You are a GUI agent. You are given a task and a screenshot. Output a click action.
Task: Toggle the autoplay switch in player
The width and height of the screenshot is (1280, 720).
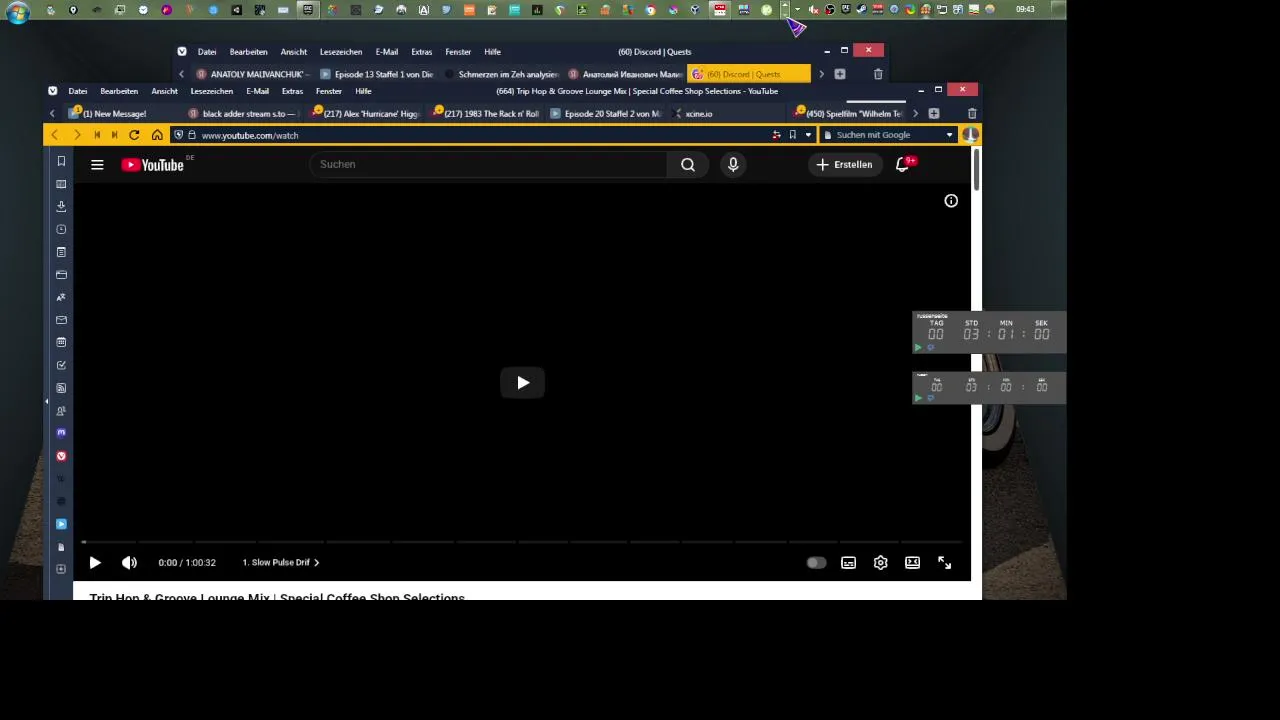[x=816, y=563]
